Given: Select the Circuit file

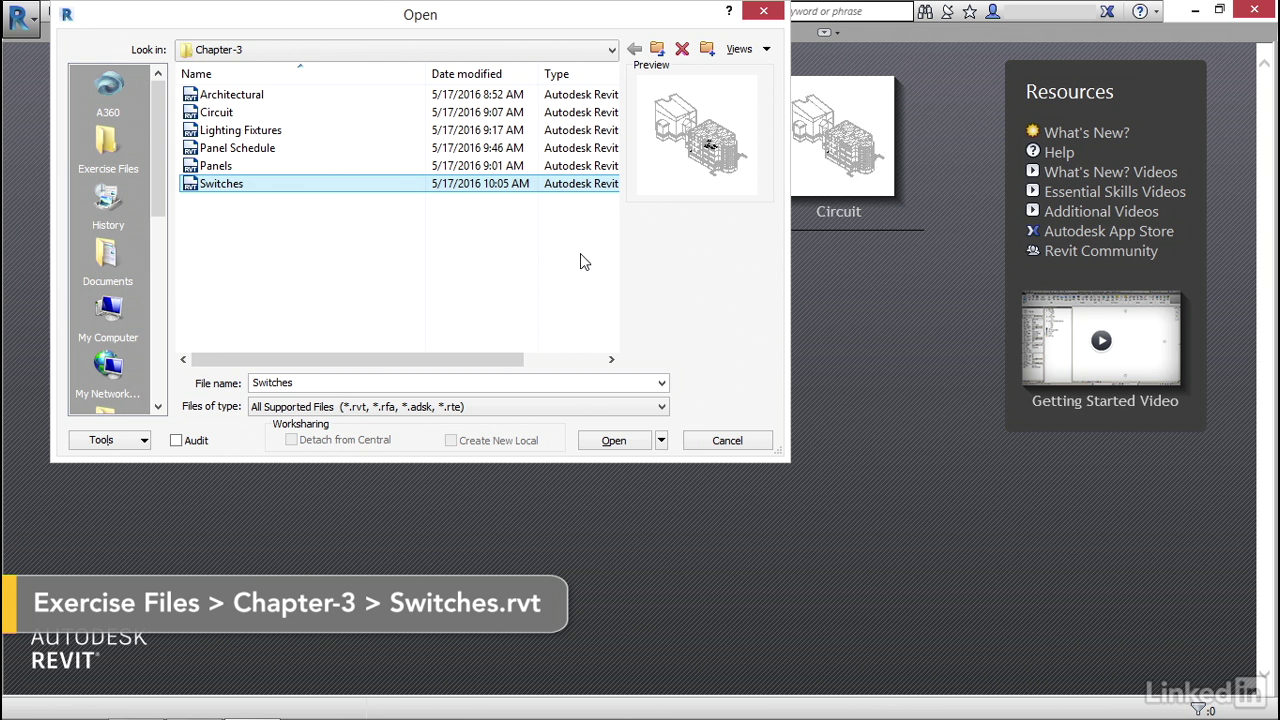Looking at the screenshot, I should 216,112.
